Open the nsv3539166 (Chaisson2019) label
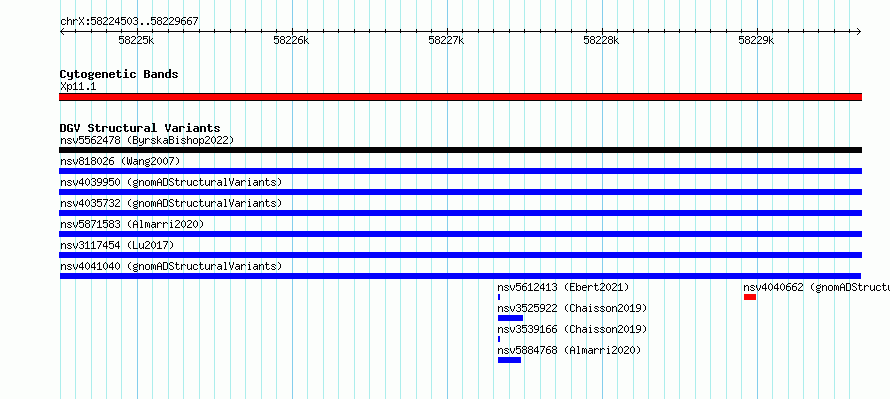This screenshot has height=399, width=890. click(572, 329)
